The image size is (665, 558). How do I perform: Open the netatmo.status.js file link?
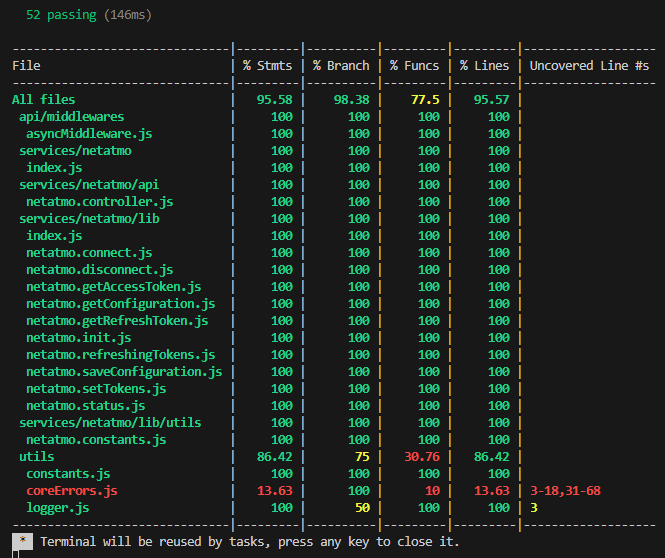point(85,406)
